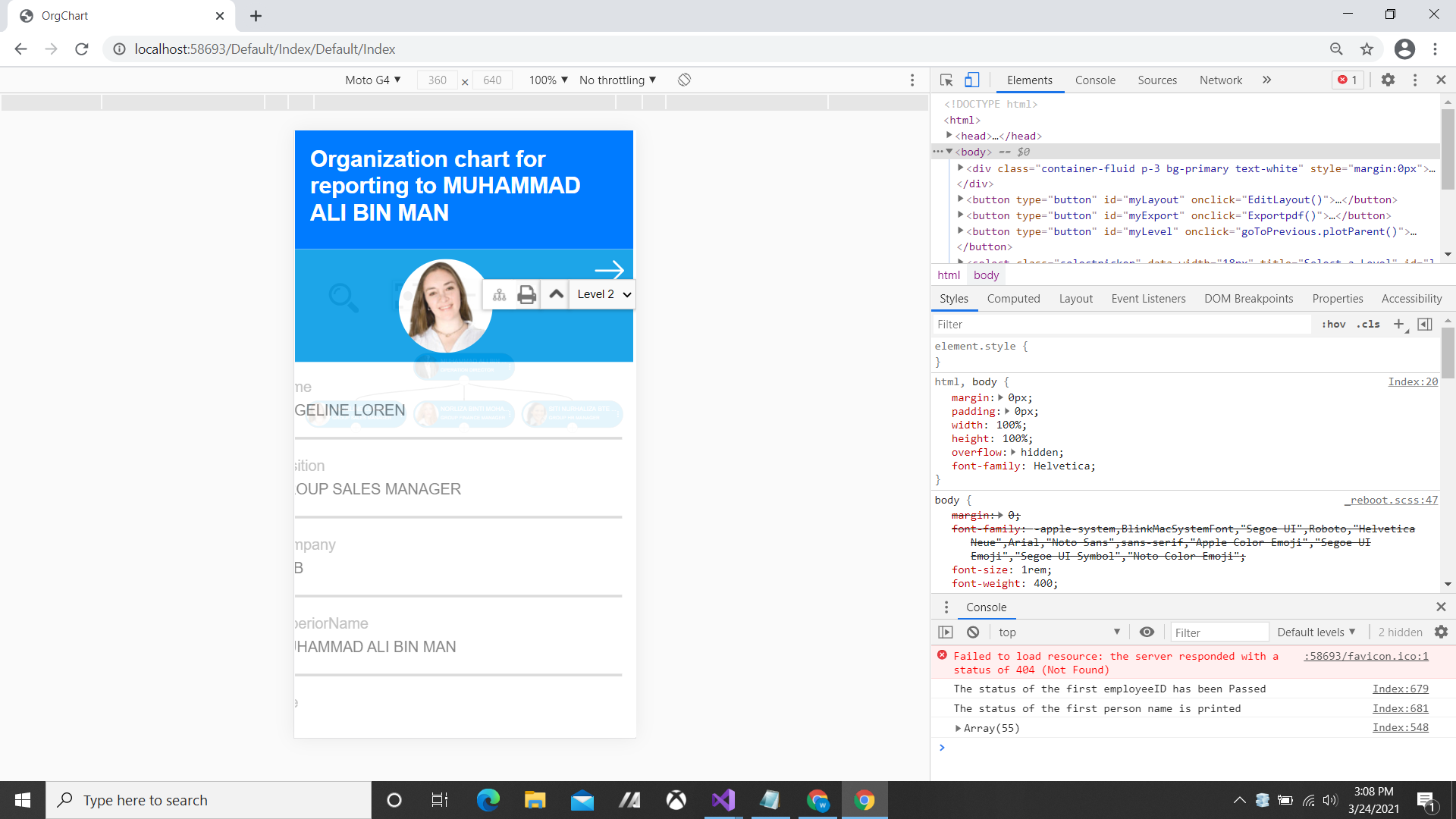Expand the myExport button node
This screenshot has width=1456, height=819.
point(961,215)
